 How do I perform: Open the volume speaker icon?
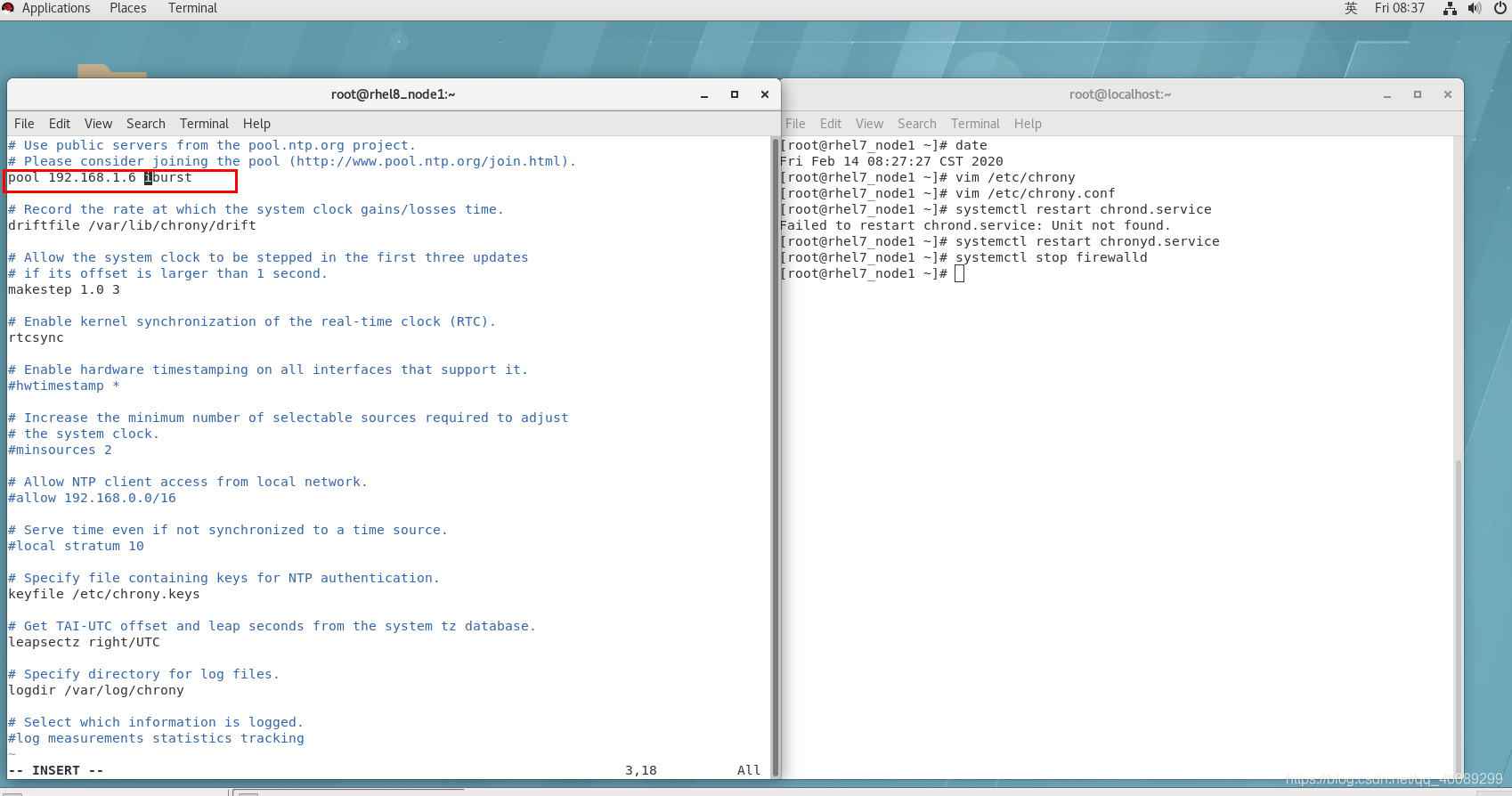[x=1475, y=8]
